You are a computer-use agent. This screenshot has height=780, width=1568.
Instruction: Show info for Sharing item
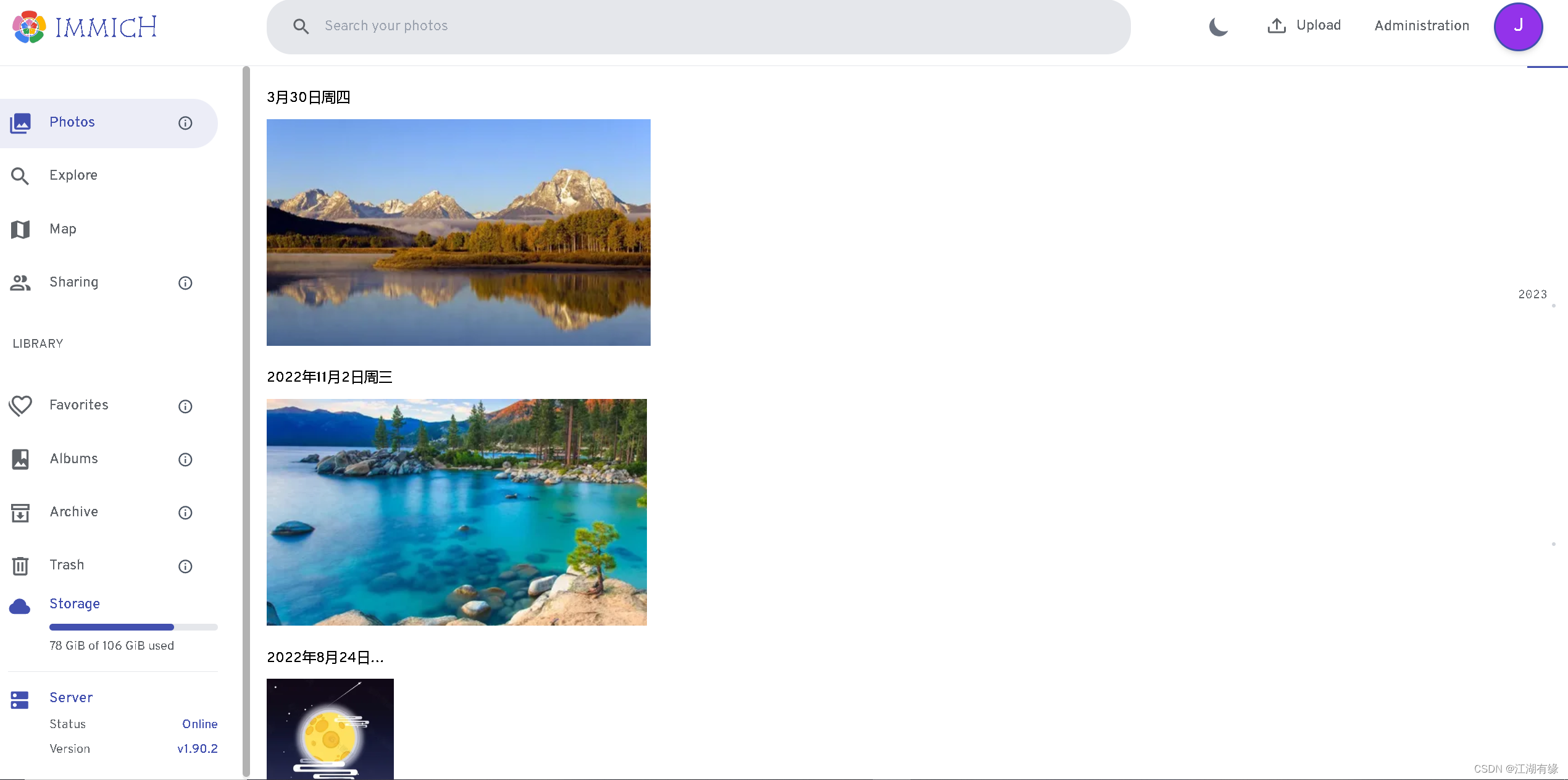pos(185,283)
